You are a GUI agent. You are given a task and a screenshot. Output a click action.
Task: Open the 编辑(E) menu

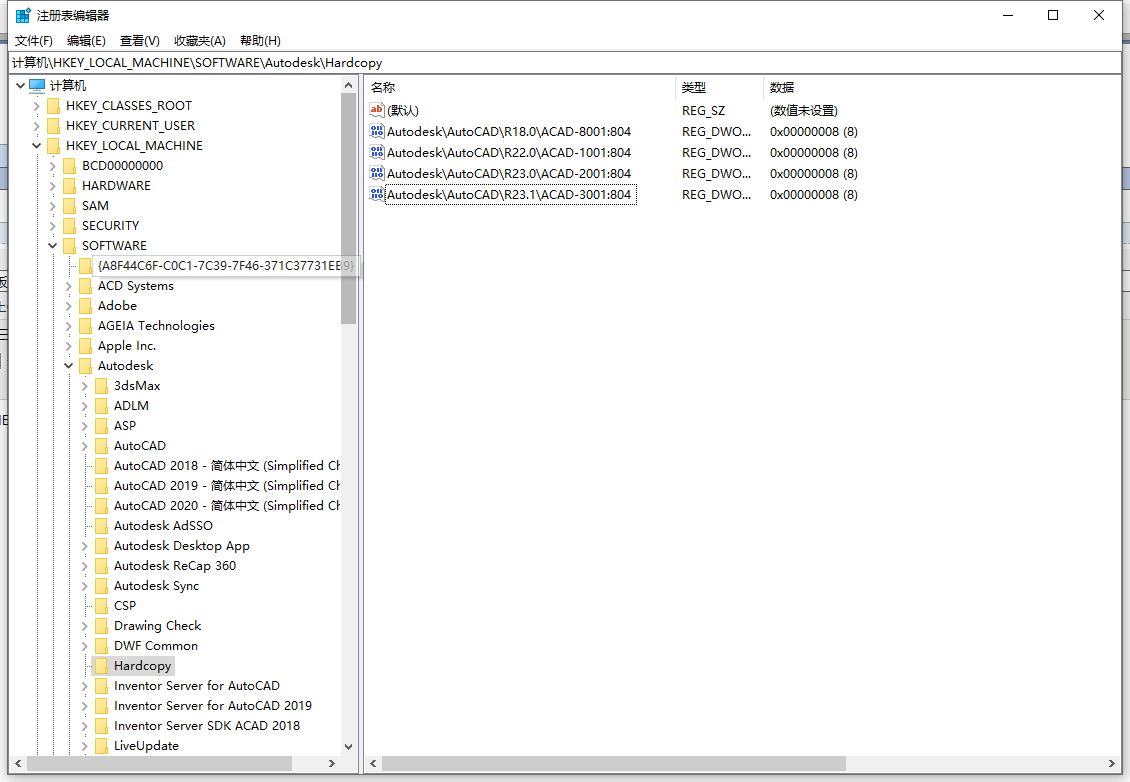(86, 40)
